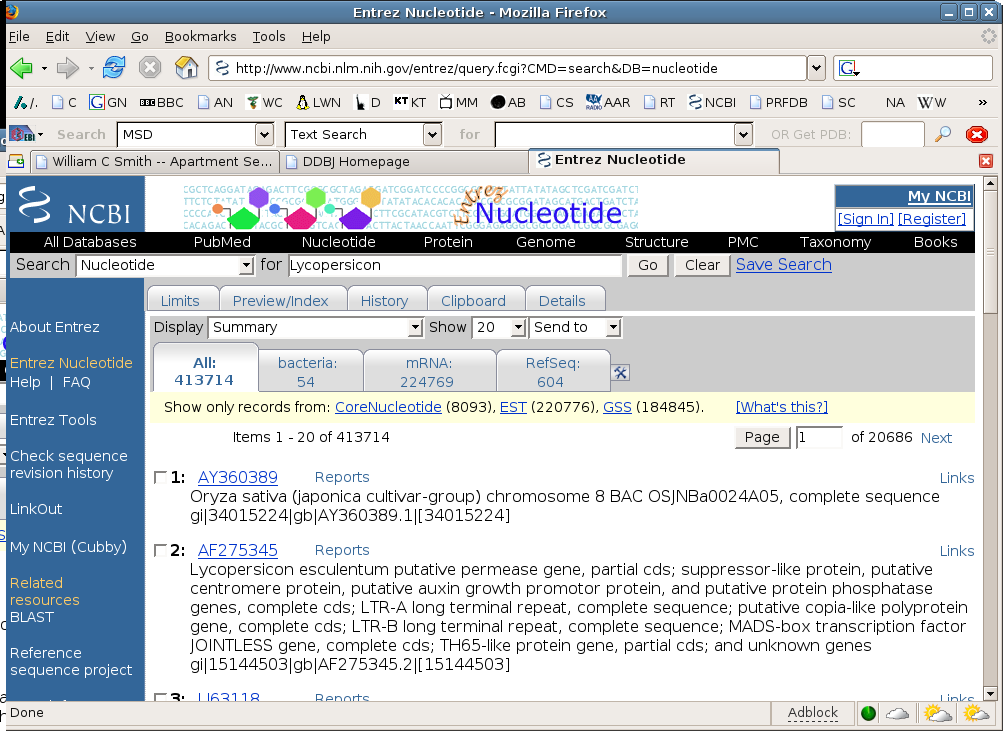Click the Go search button

tap(647, 265)
